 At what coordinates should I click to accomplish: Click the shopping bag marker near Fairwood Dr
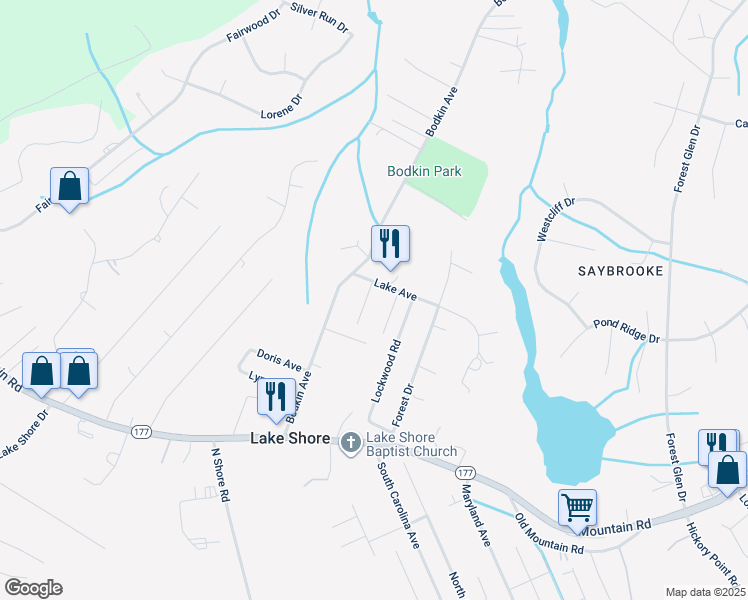click(69, 188)
